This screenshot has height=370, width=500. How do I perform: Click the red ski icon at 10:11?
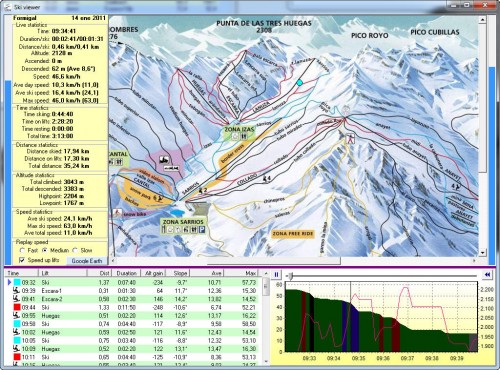coord(17,357)
